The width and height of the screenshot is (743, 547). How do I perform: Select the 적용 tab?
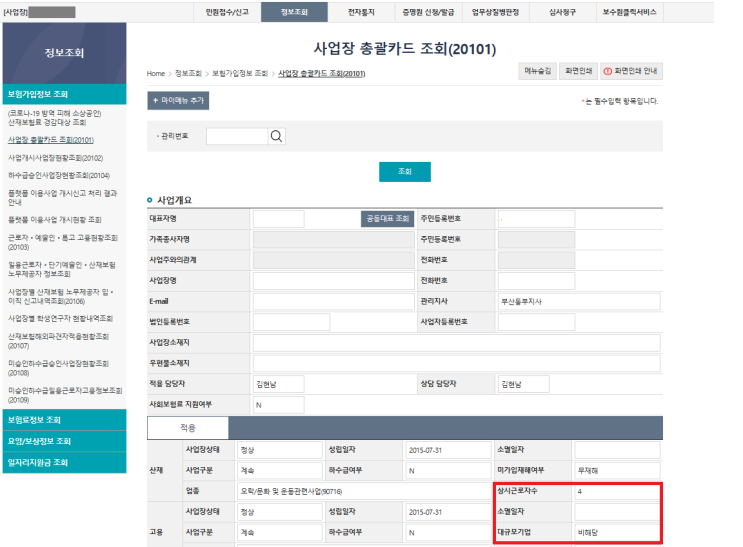point(188,427)
